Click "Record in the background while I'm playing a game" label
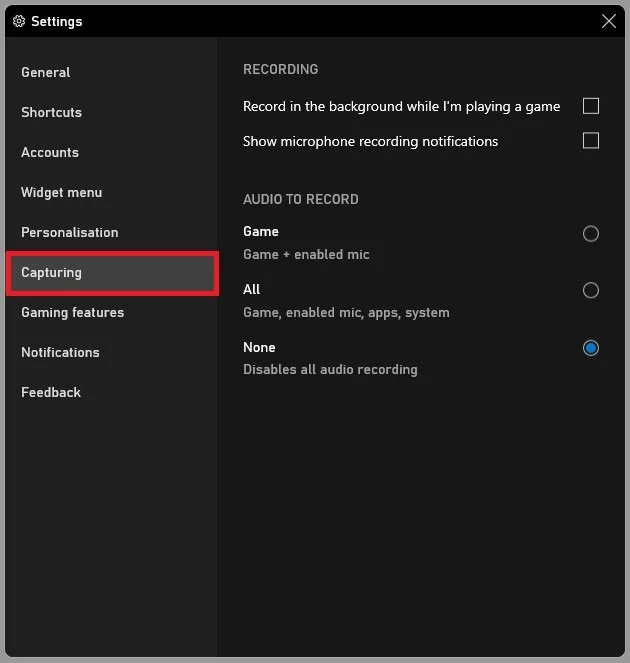 pos(402,107)
